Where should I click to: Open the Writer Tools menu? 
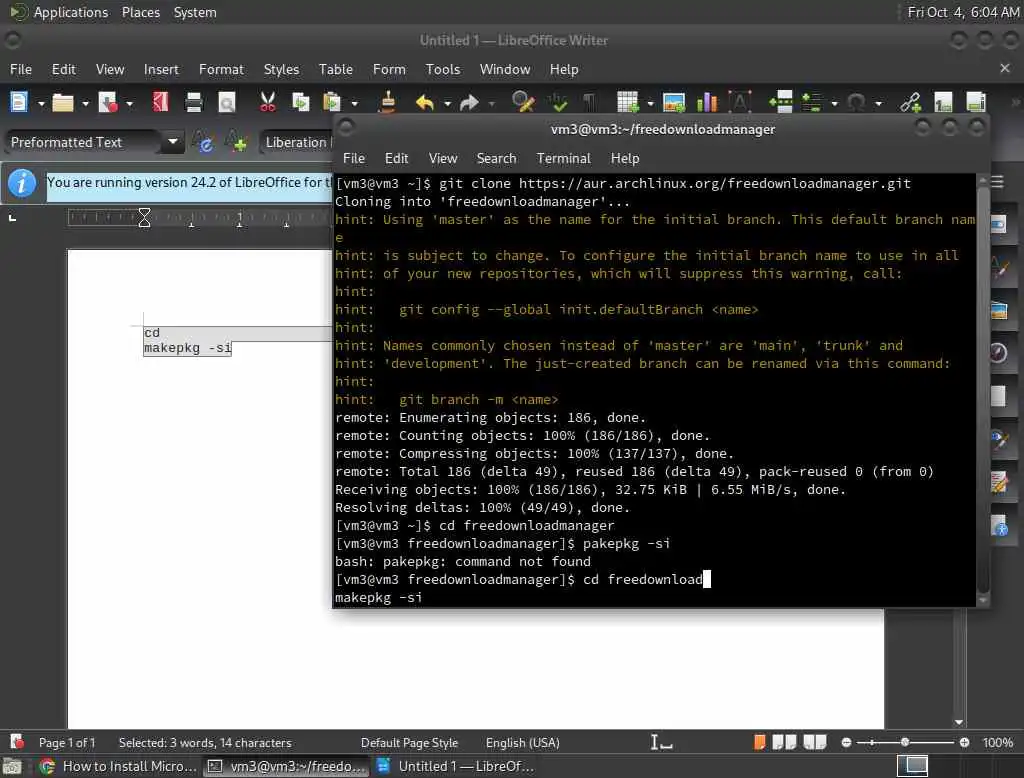click(443, 69)
